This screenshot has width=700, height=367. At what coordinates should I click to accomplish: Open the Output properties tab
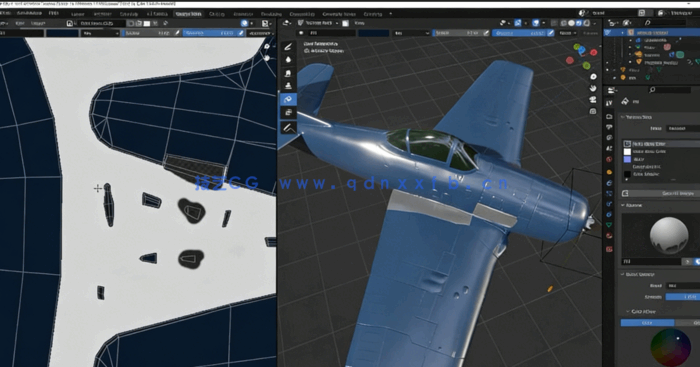(x=609, y=127)
